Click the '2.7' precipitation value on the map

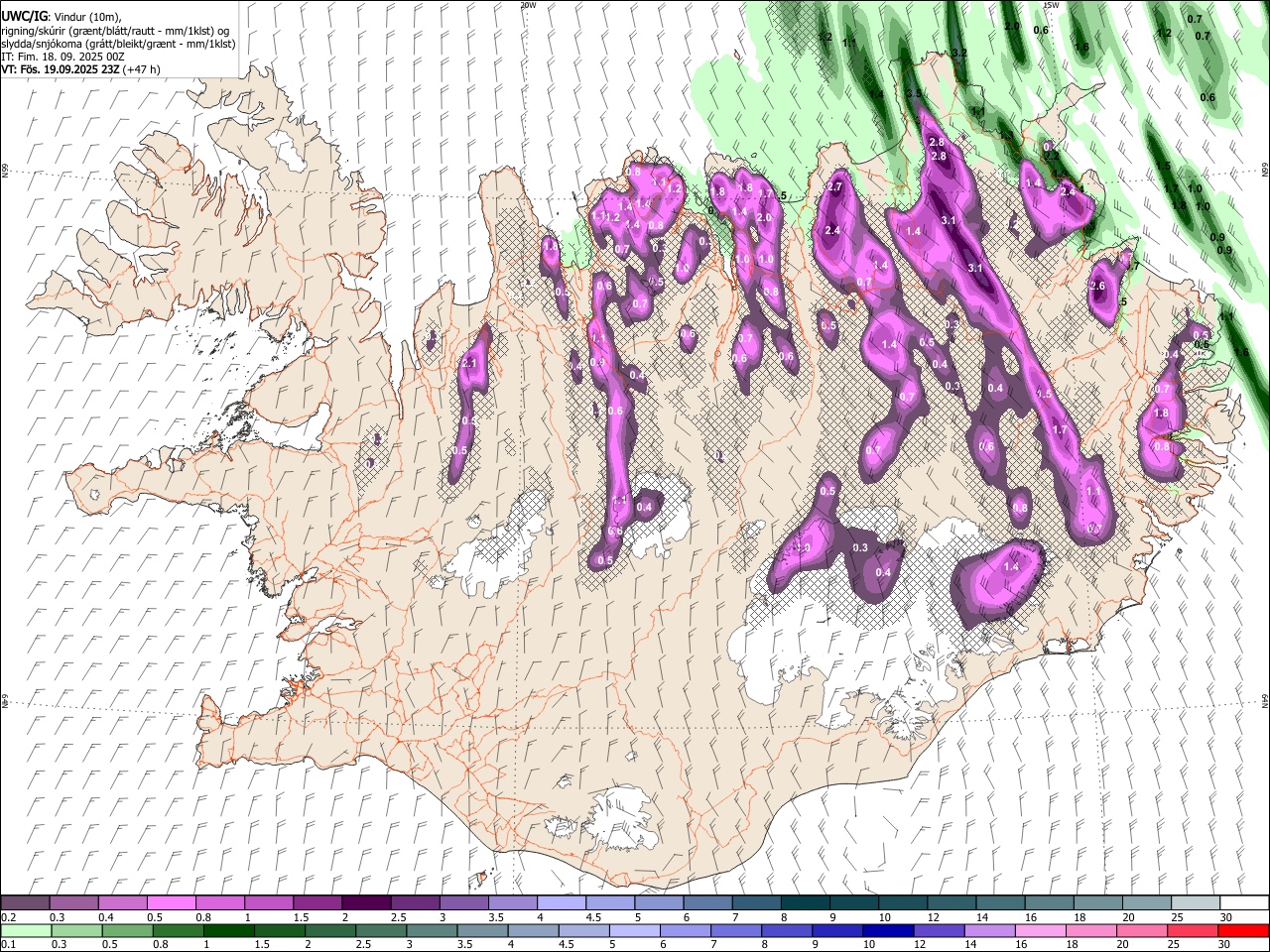pyautogui.click(x=833, y=187)
